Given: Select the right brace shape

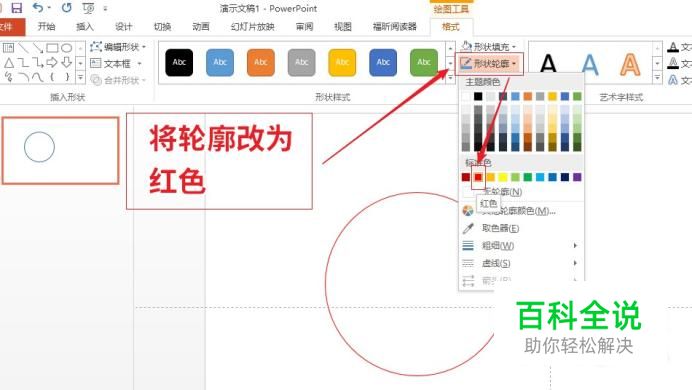Looking at the screenshot, I should (67, 77).
